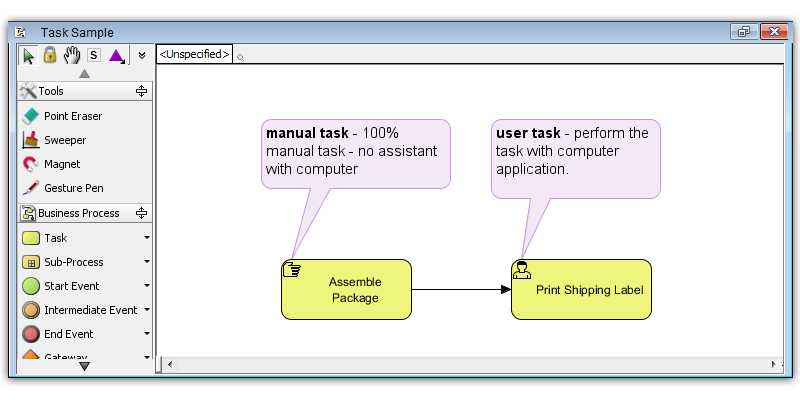Open the End Event dropdown arrow
800x400 pixels.
click(x=147, y=334)
